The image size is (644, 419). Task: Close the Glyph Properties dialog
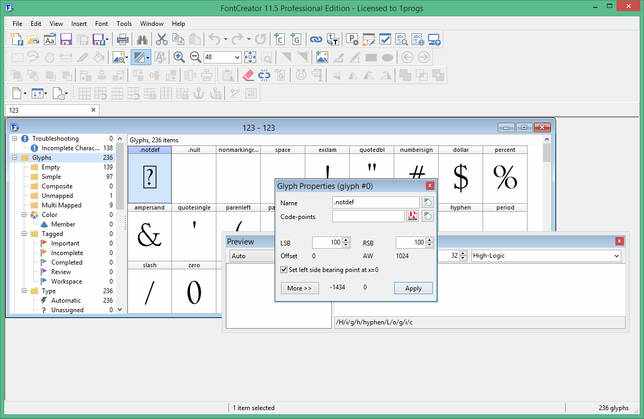tap(430, 186)
